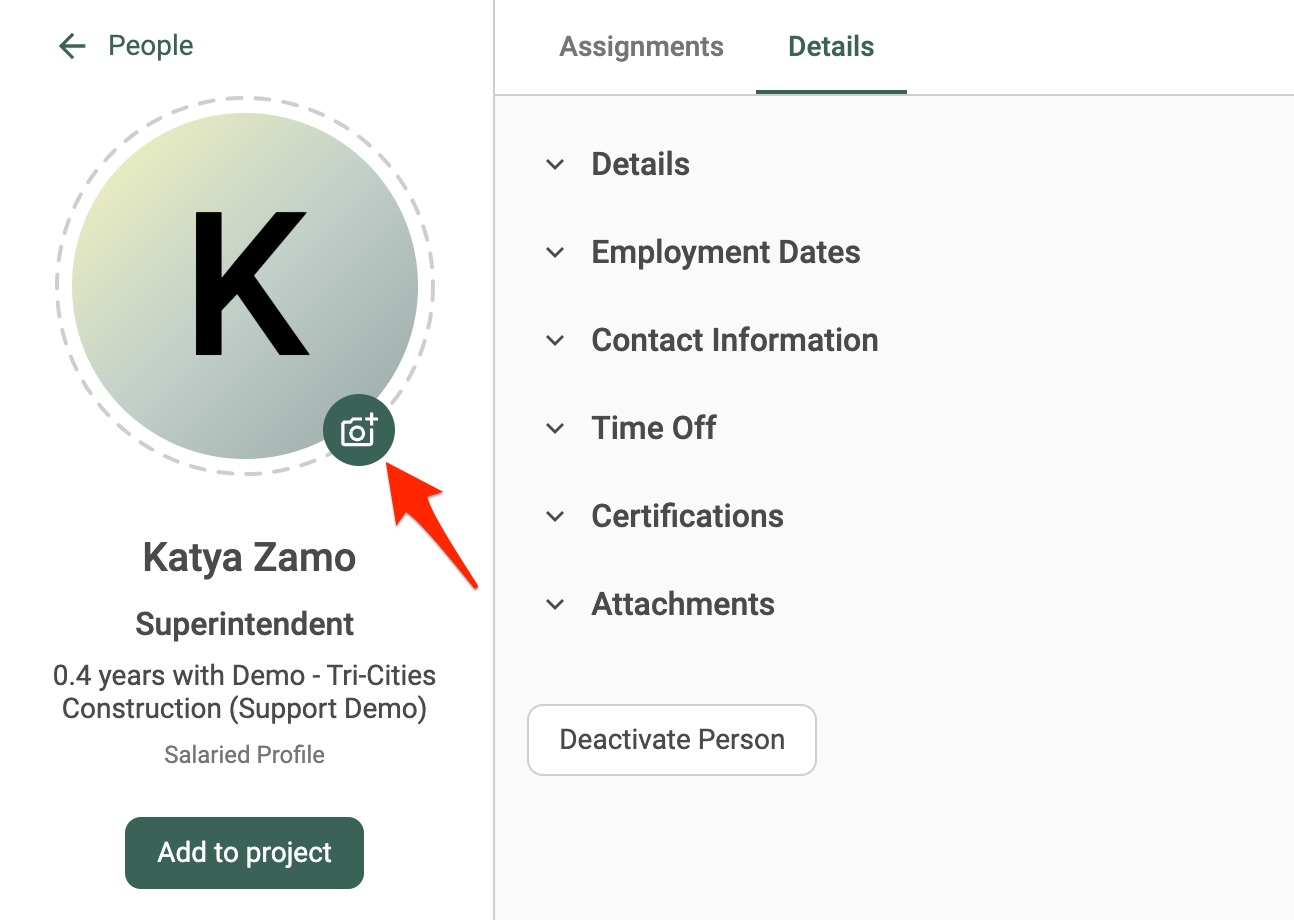Expand the Contact Information chevron
Viewport: 1294px width, 920px height.
(x=555, y=340)
